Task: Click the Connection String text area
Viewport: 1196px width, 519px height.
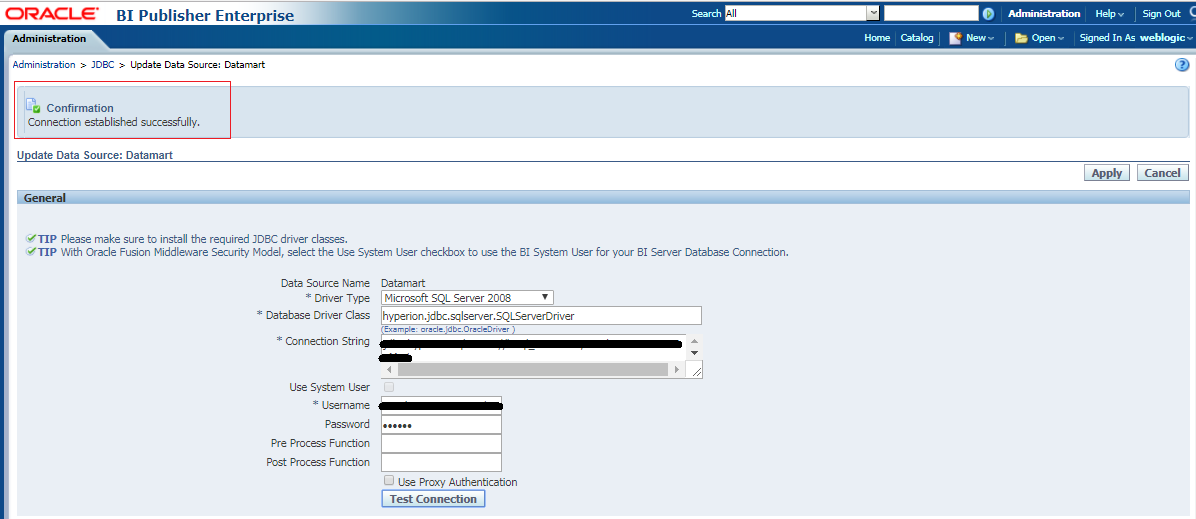Action: [533, 348]
